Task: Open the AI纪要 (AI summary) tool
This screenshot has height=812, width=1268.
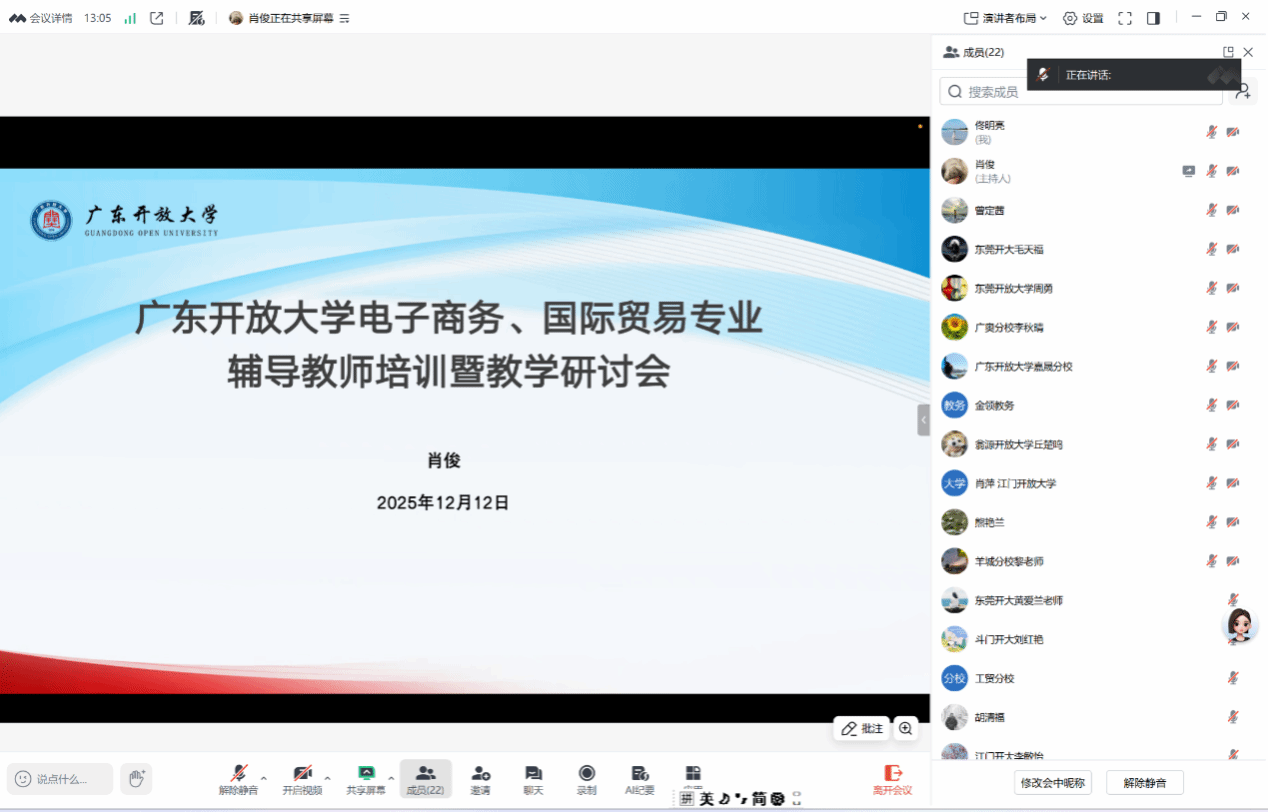Action: pyautogui.click(x=639, y=779)
